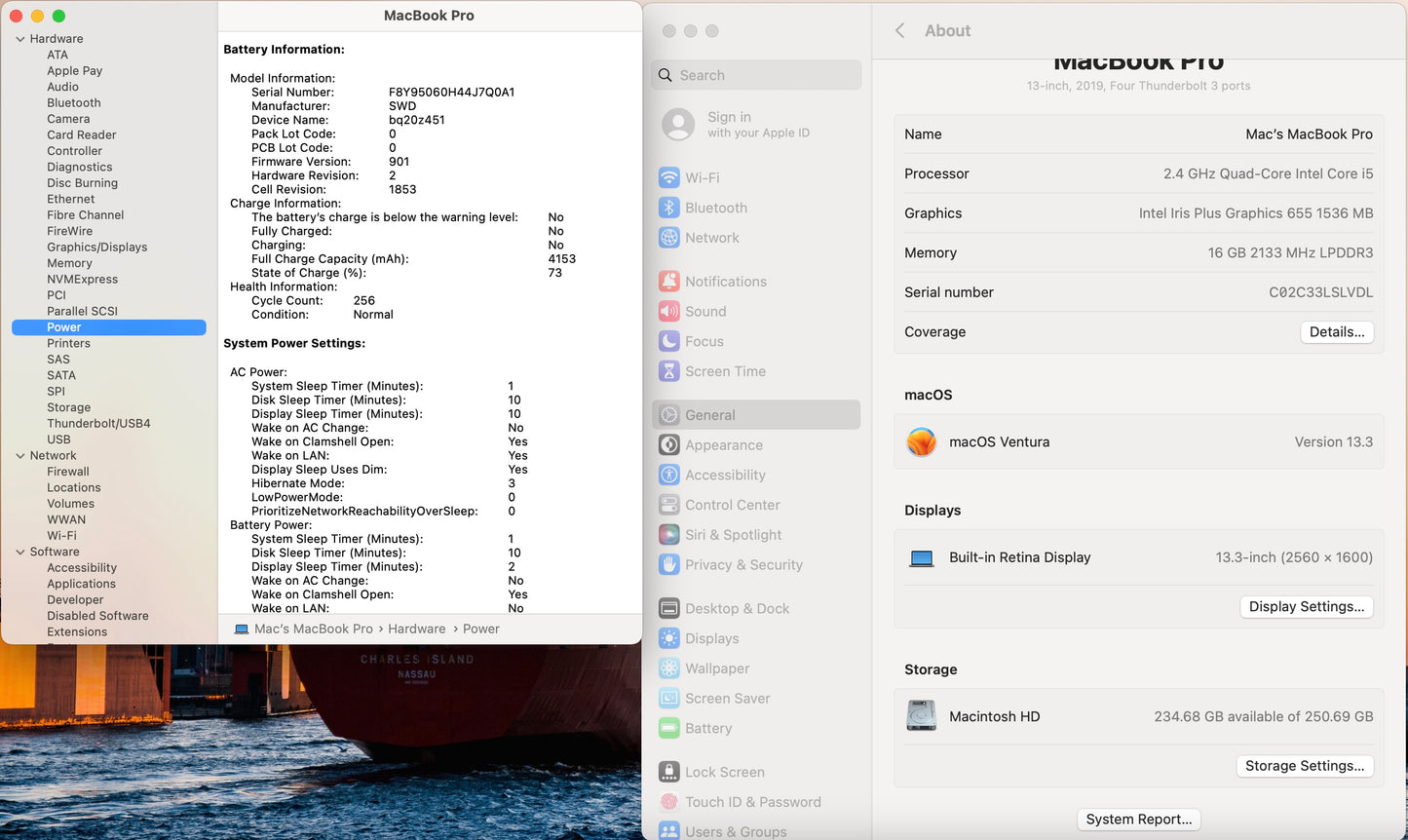Click the Notifications bell icon
This screenshot has width=1408, height=840.
[669, 281]
